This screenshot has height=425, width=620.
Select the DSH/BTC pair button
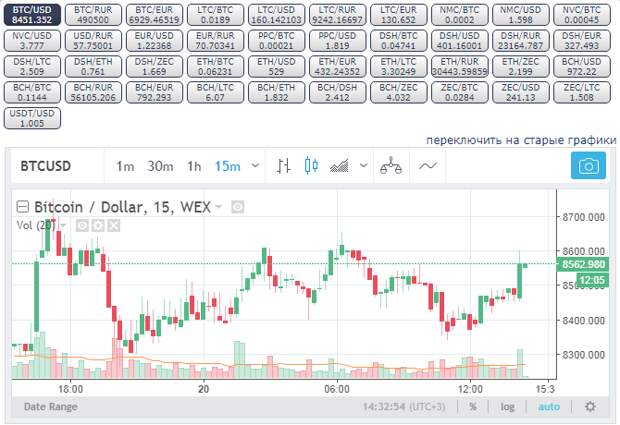pos(399,41)
